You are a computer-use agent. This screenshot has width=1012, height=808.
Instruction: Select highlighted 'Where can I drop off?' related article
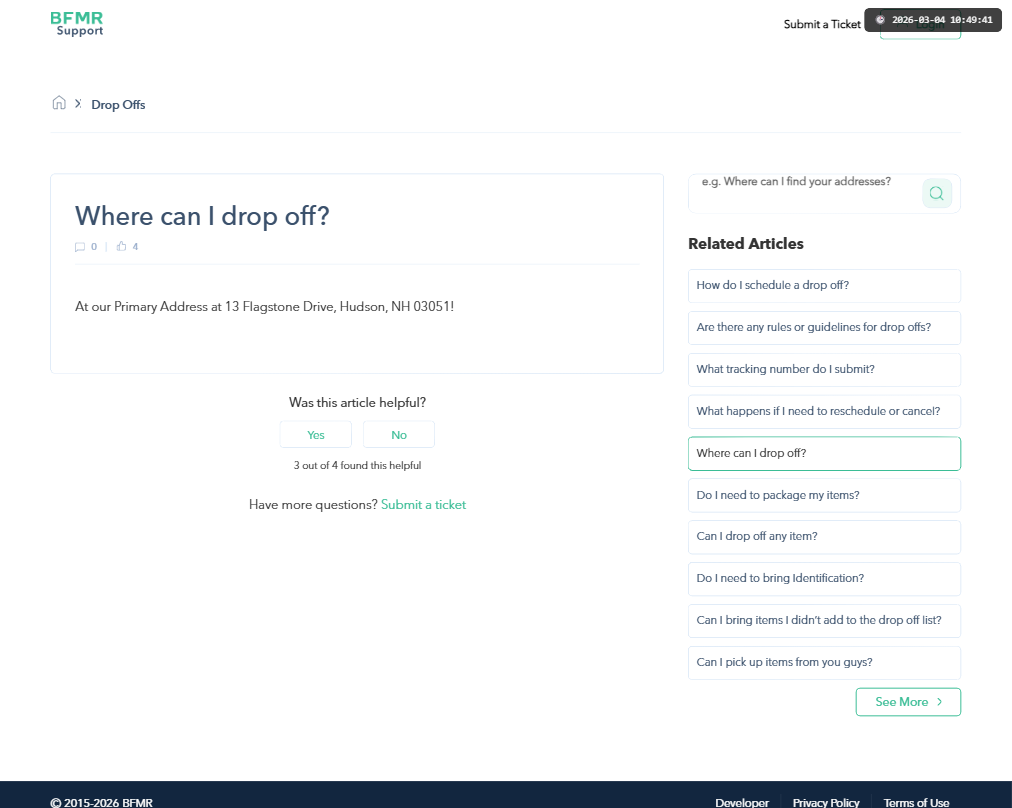click(x=824, y=454)
